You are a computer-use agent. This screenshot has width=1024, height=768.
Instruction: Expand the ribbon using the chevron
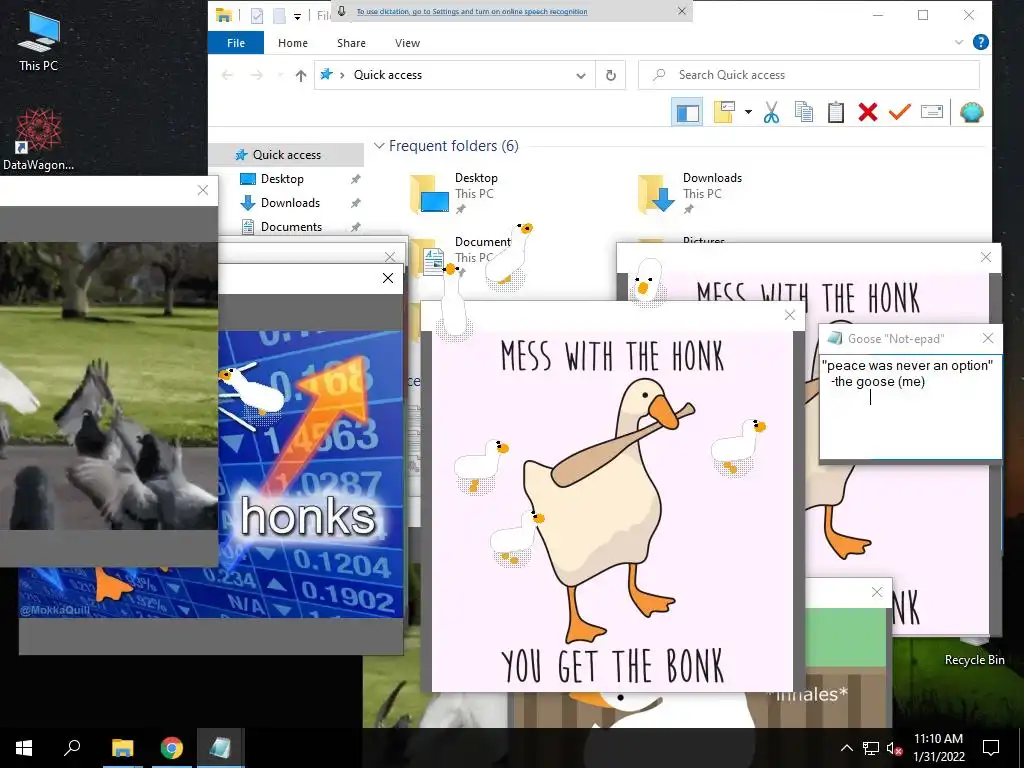pos(958,42)
